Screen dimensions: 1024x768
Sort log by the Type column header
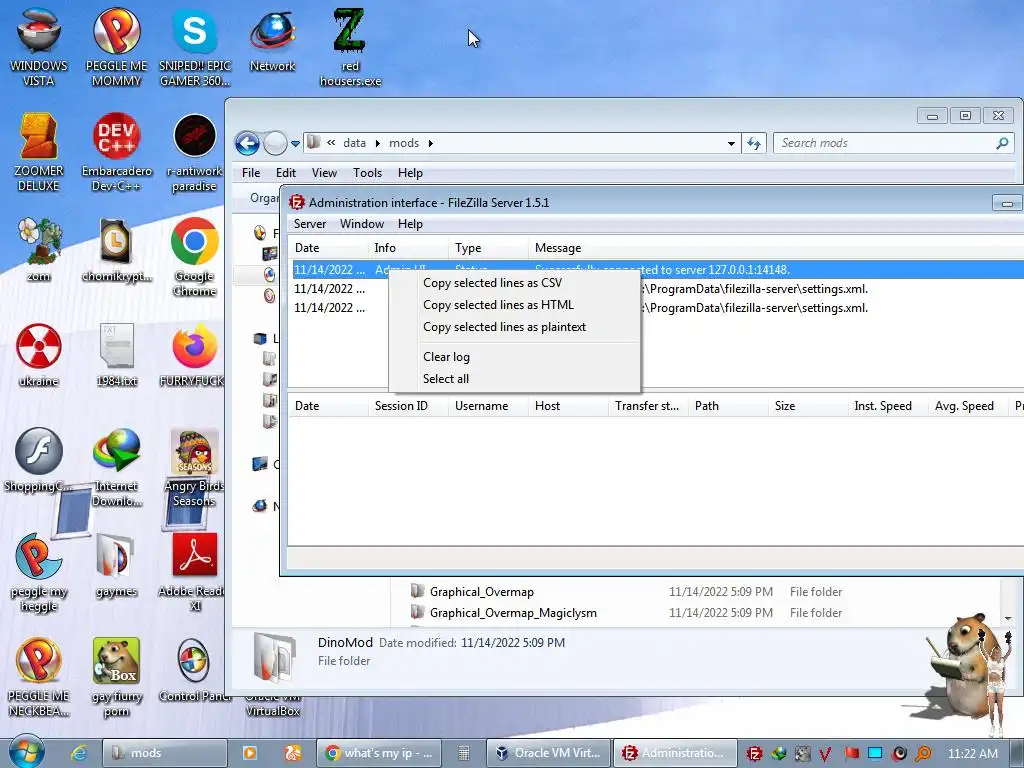[488, 248]
